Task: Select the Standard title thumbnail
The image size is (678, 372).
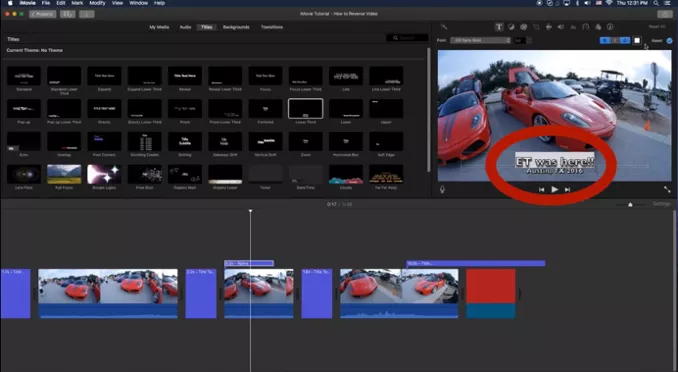Action: (x=24, y=76)
